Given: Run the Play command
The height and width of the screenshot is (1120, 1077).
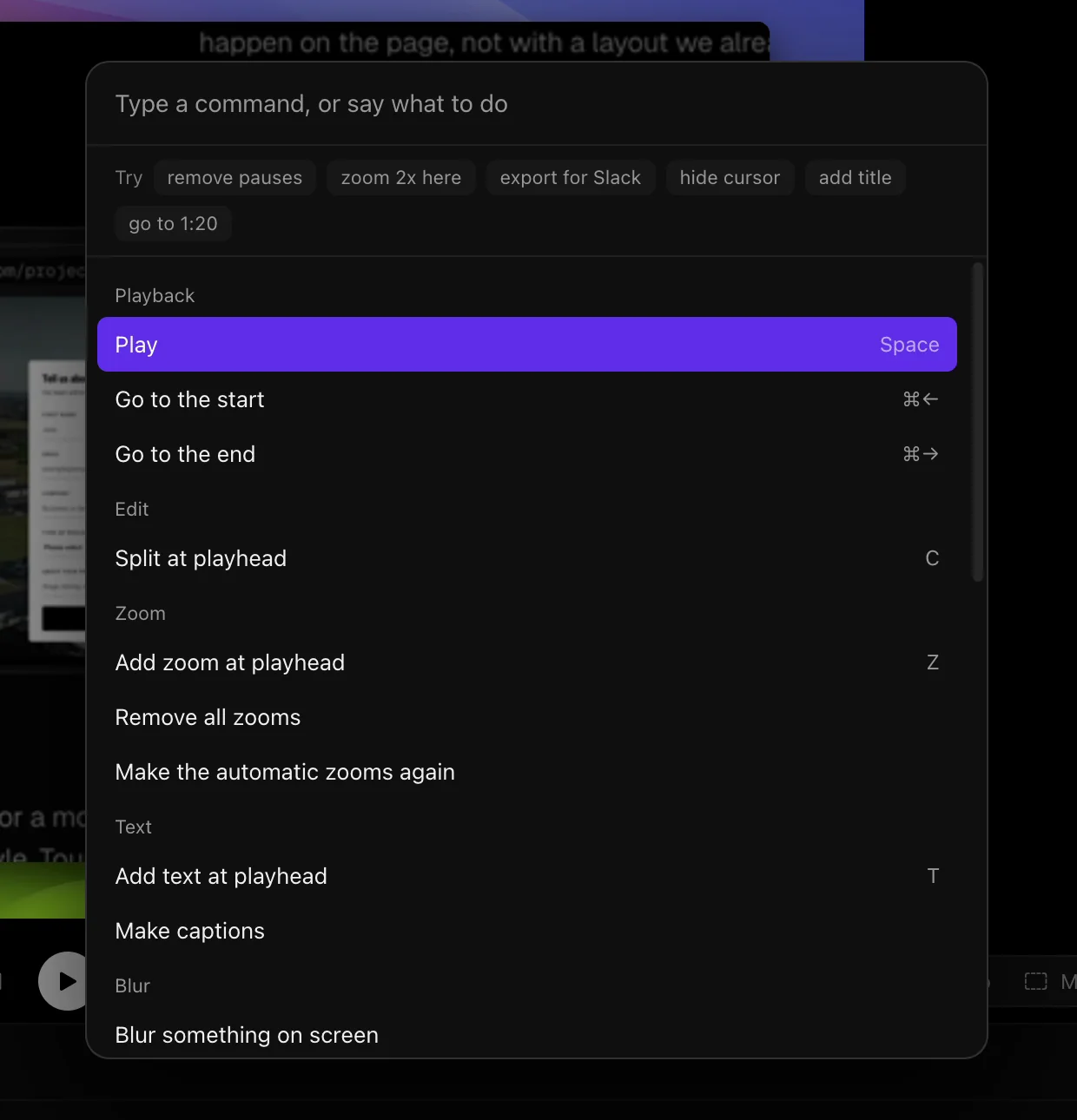Looking at the screenshot, I should [x=527, y=345].
